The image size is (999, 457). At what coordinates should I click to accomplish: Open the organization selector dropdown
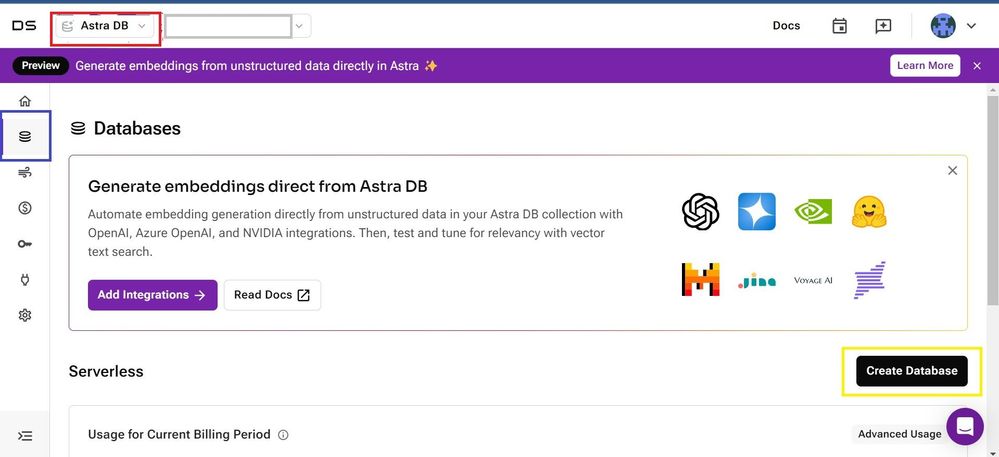tap(238, 26)
